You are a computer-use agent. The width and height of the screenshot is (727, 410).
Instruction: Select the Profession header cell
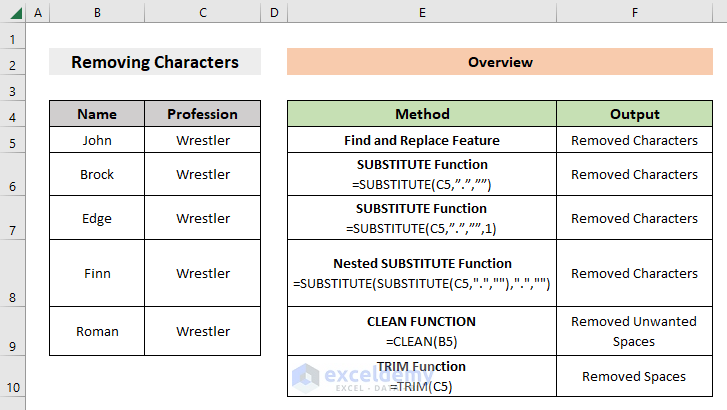(203, 114)
